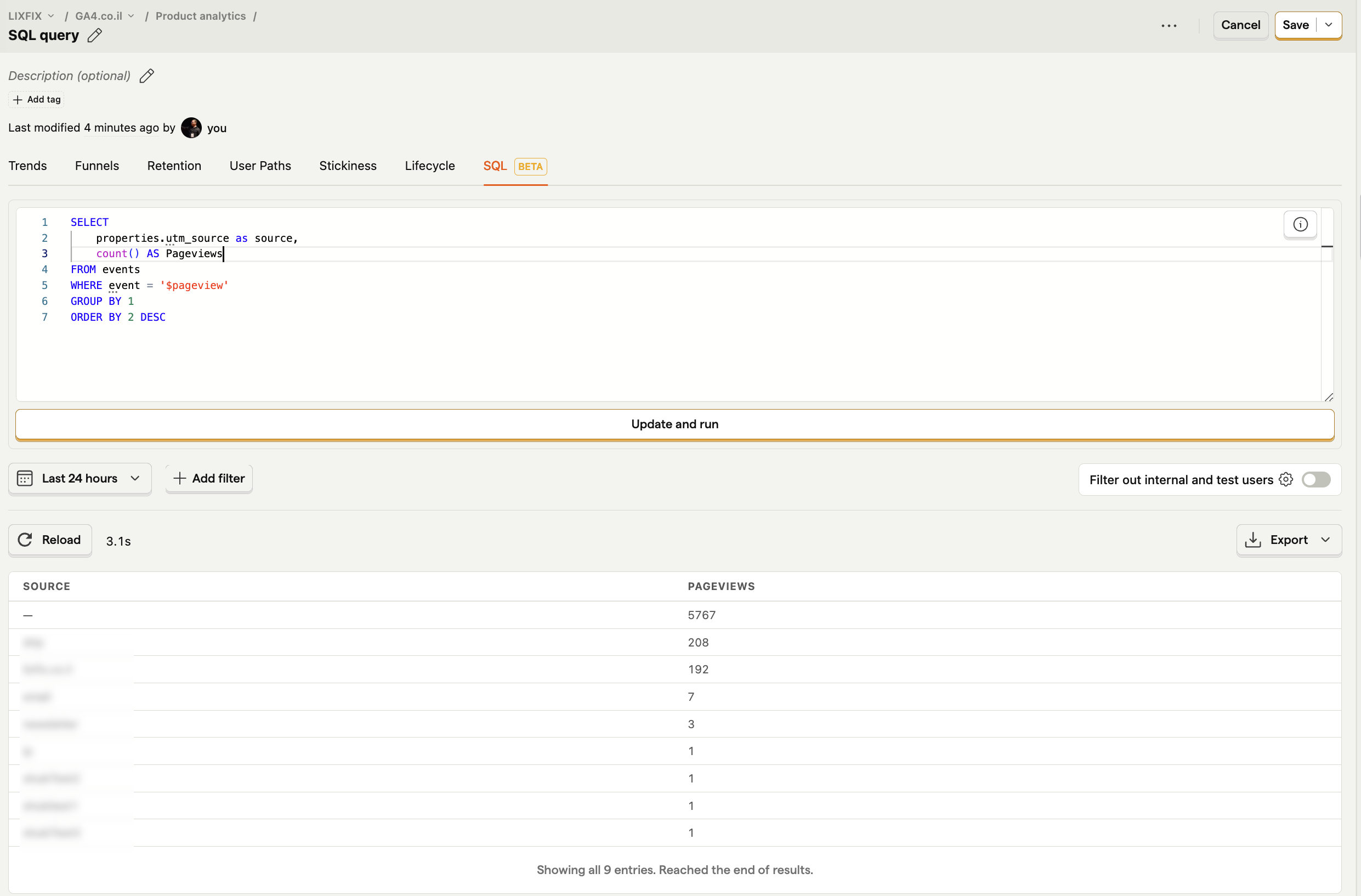Click the 192 pageviews cell
1361x896 pixels.
click(698, 670)
